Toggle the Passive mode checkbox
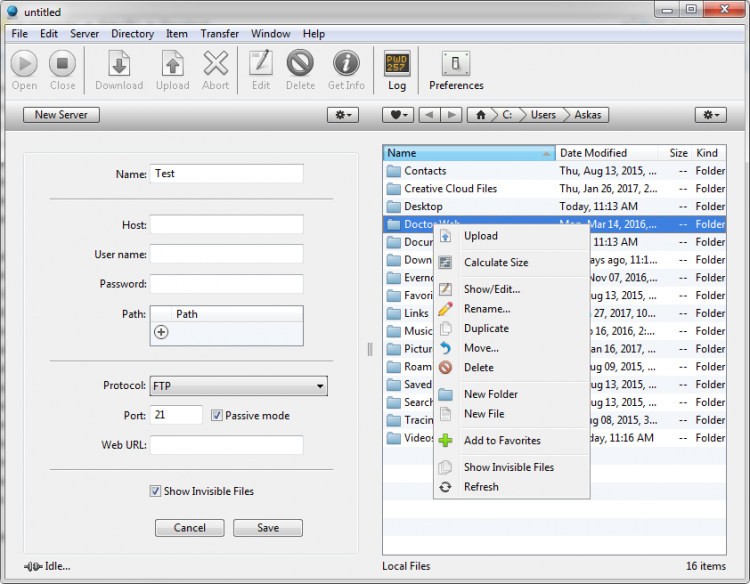 tap(217, 415)
